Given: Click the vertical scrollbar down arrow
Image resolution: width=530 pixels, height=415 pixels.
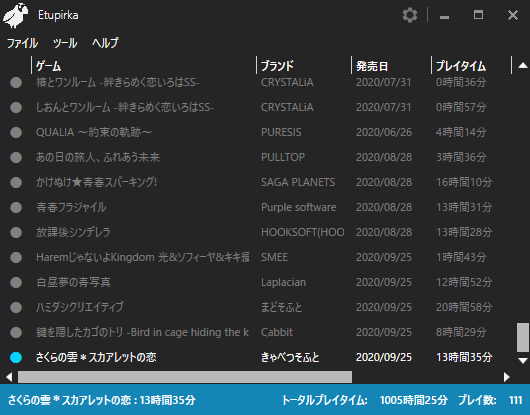Looking at the screenshot, I should (x=523, y=361).
